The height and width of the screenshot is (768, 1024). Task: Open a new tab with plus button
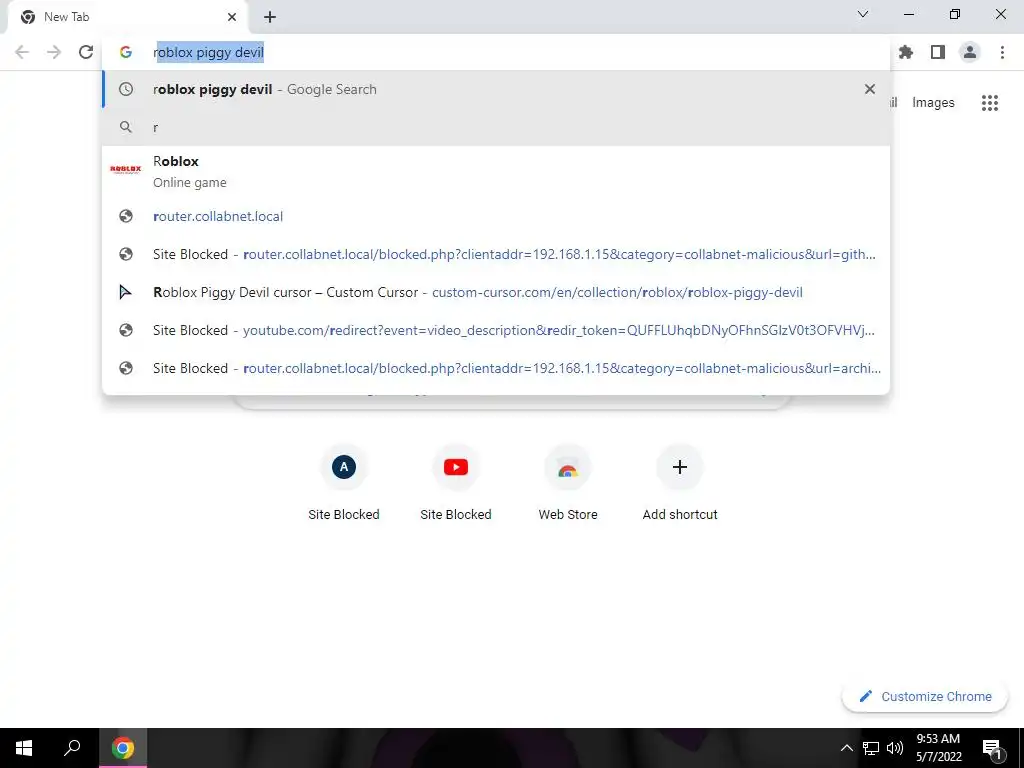(270, 17)
